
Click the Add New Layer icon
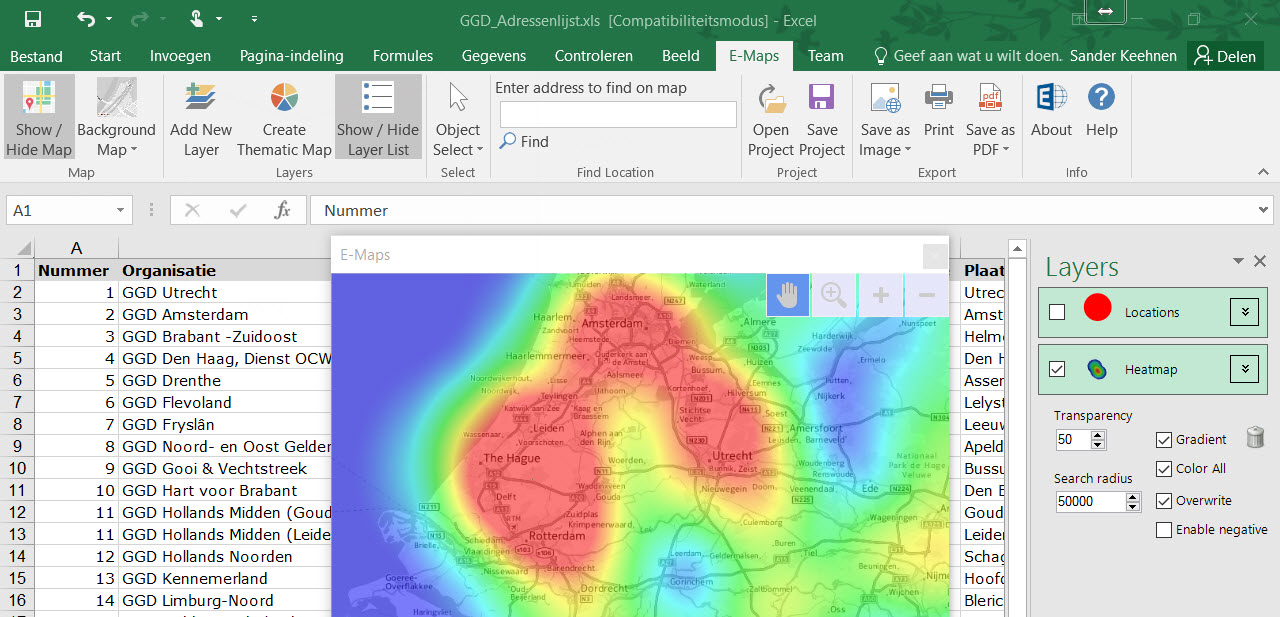point(200,99)
